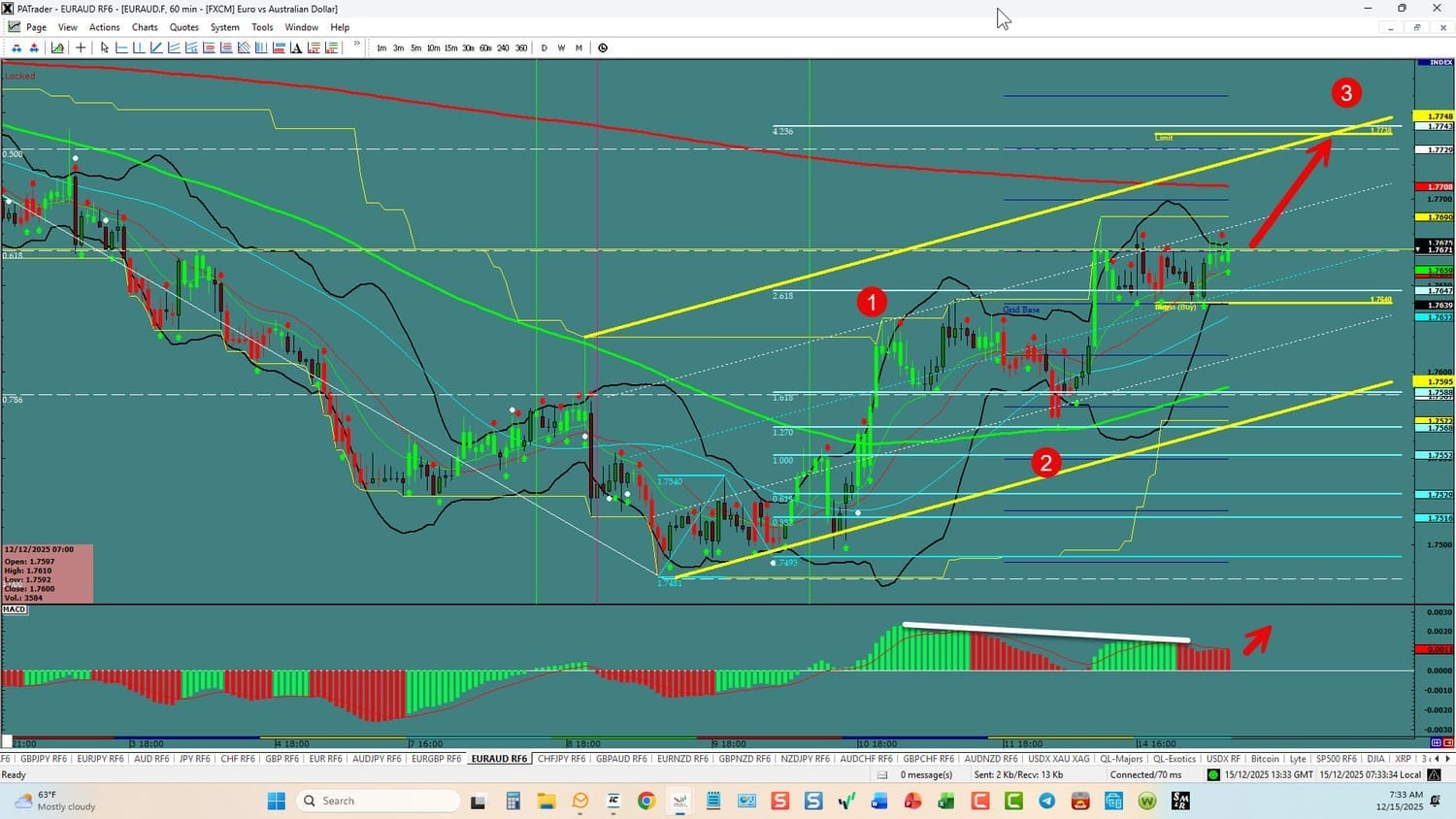Open the Charts menu
Viewport: 1456px width, 819px height.
[145, 27]
